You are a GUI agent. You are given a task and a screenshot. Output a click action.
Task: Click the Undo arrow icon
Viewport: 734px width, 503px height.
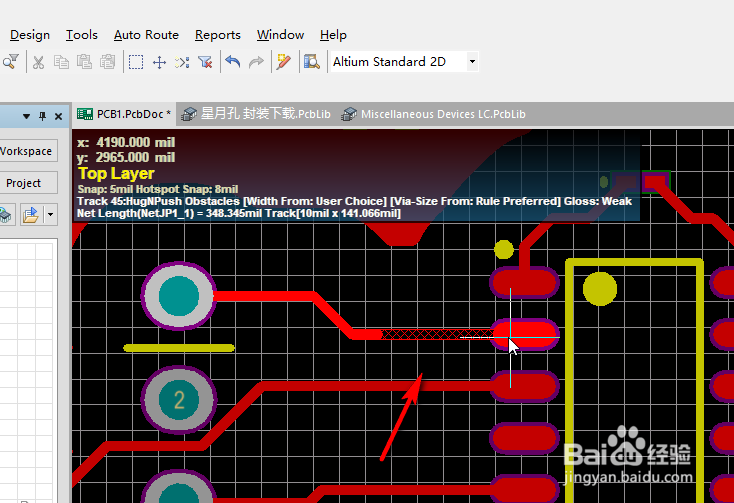(x=233, y=62)
